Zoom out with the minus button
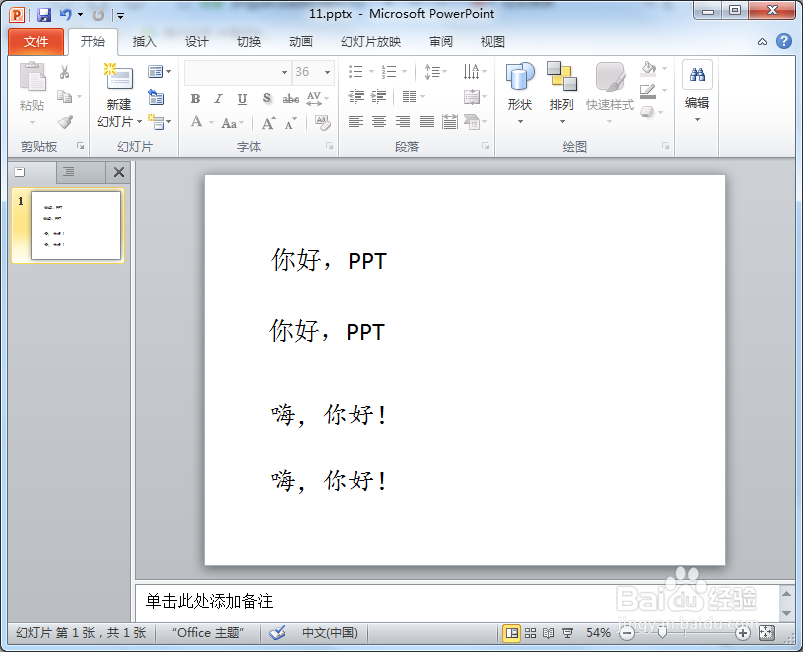 [626, 634]
